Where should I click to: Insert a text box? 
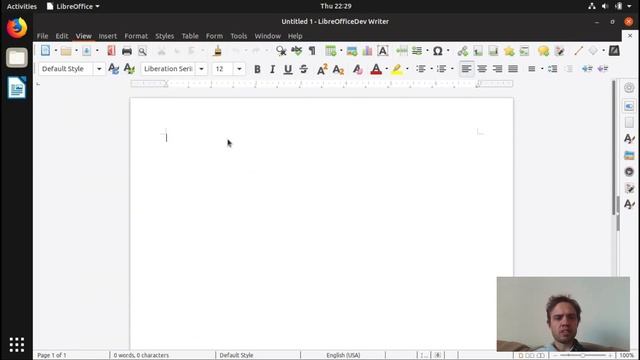[383, 51]
